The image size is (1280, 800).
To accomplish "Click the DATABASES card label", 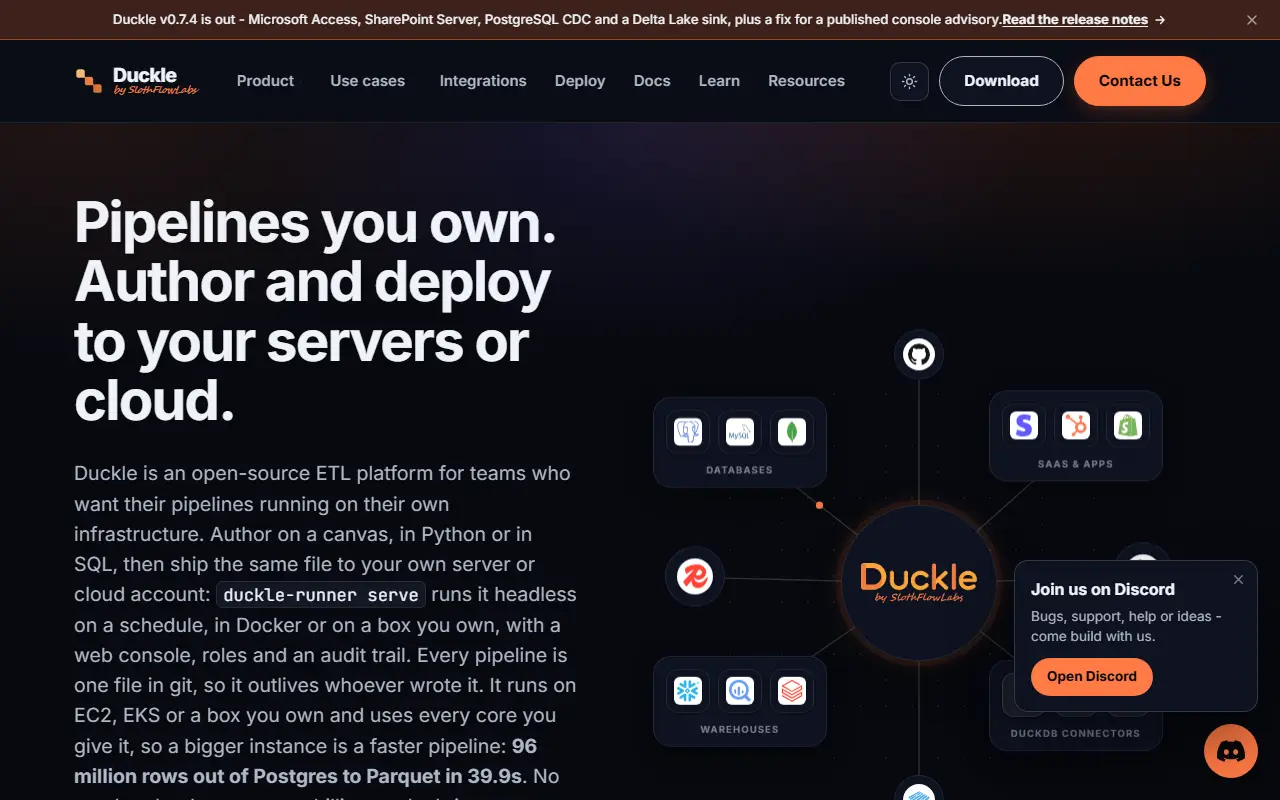I will 740,470.
